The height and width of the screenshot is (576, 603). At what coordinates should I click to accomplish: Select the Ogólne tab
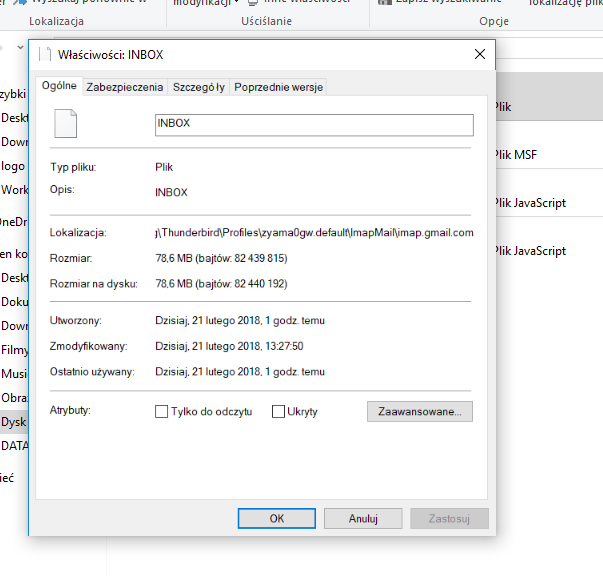click(x=59, y=86)
